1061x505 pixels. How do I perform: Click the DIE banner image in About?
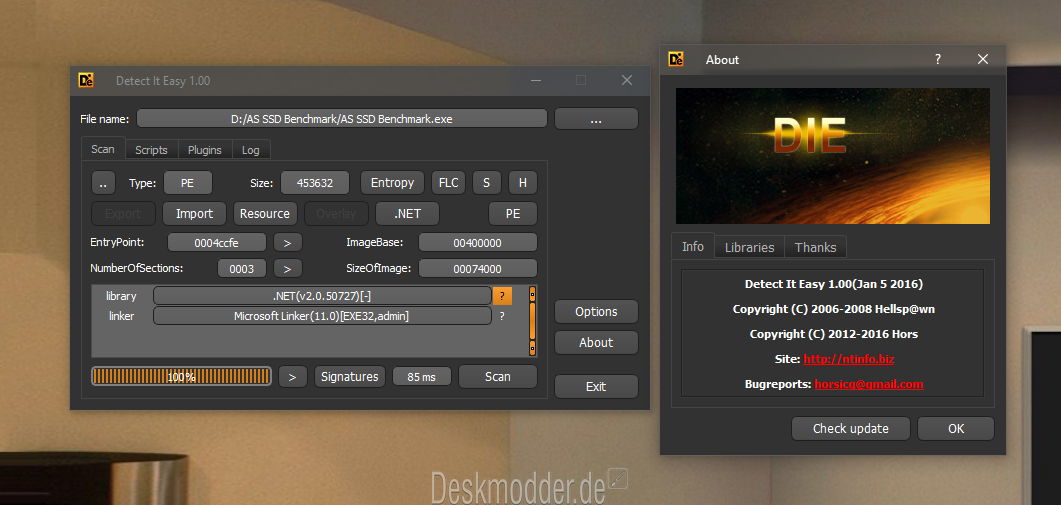tap(832, 156)
